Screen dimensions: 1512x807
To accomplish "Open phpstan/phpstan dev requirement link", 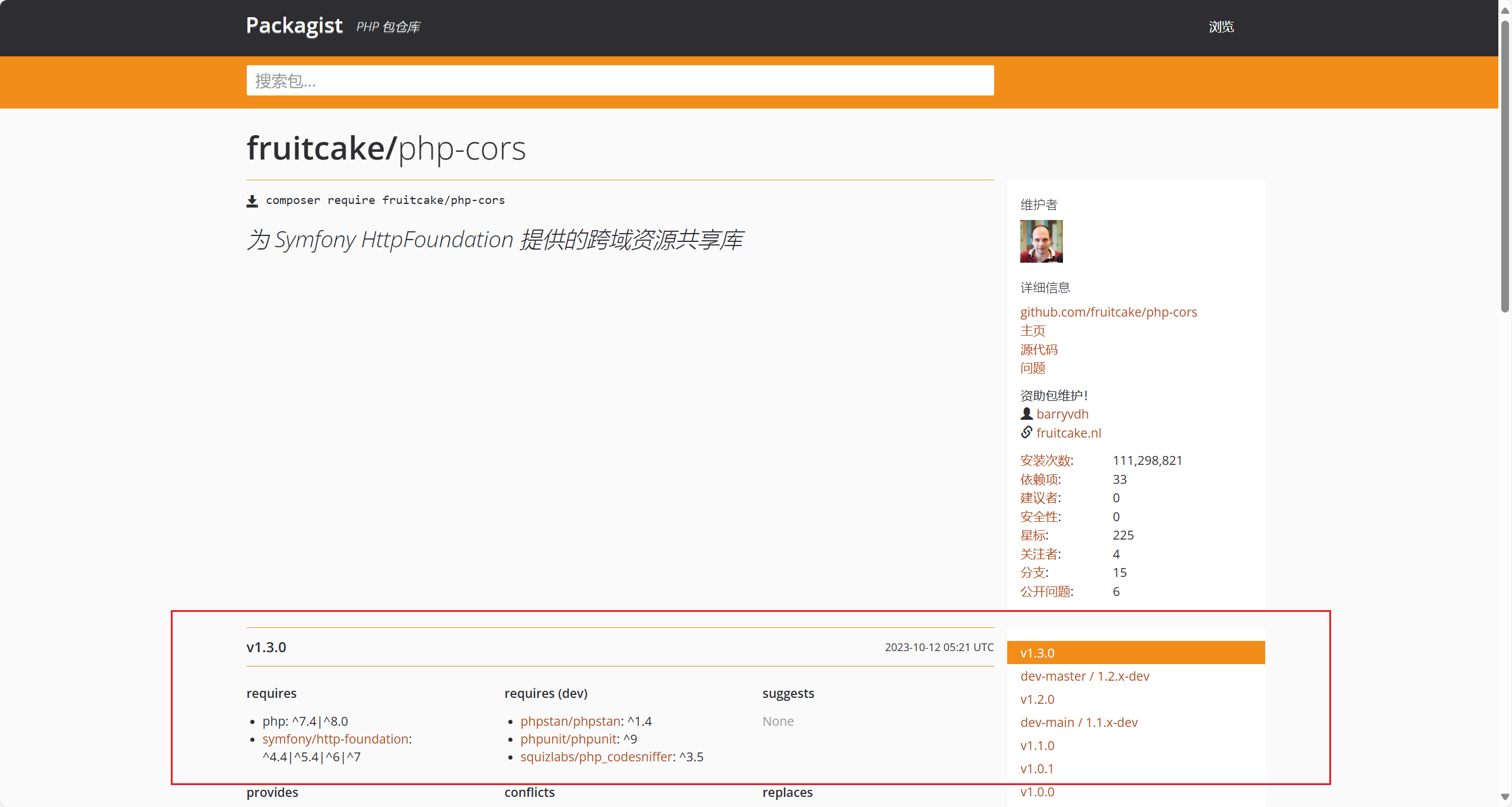I will coord(569,721).
